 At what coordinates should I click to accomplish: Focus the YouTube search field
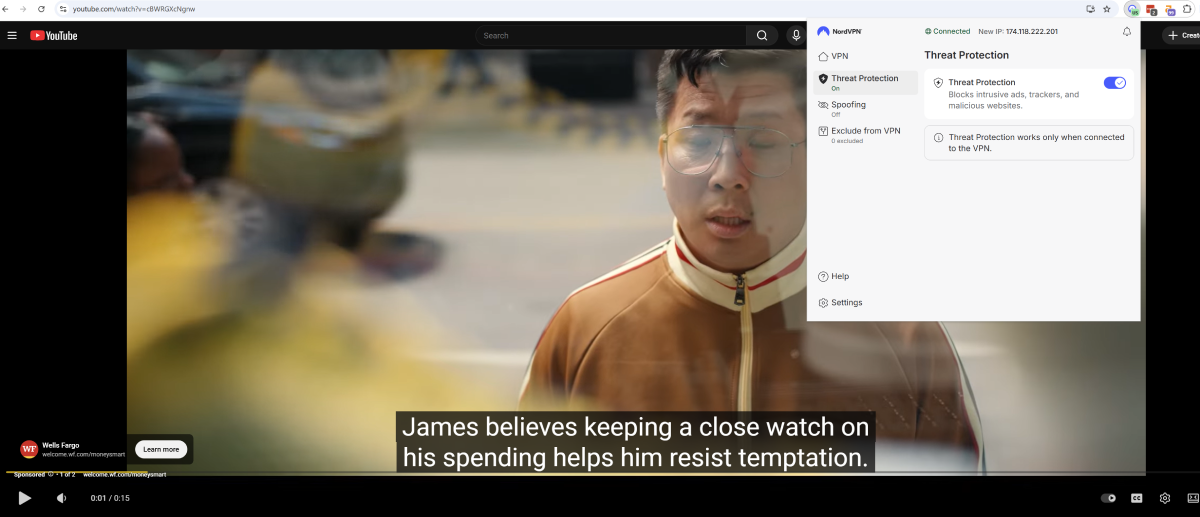(x=610, y=35)
